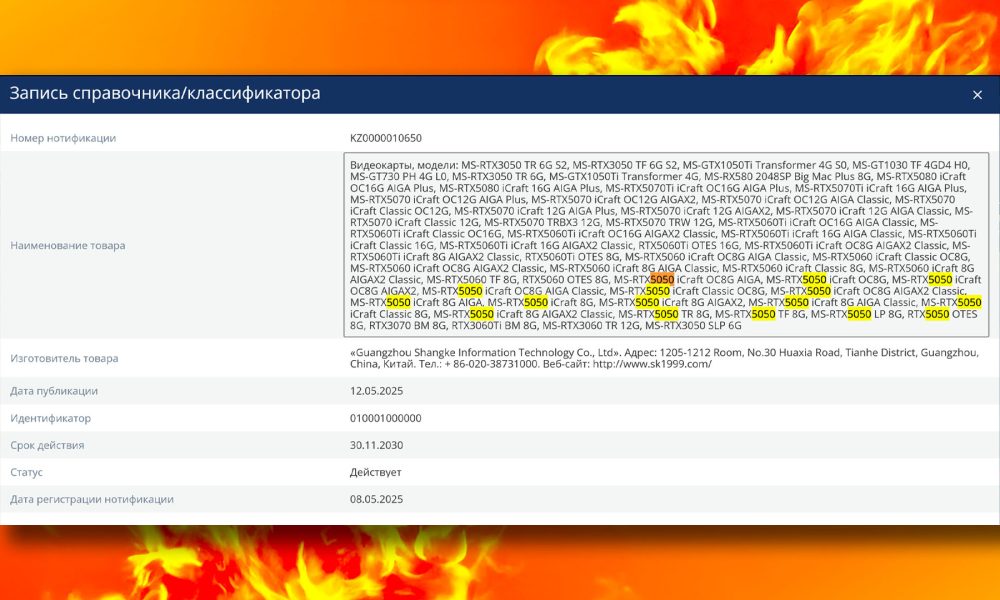The height and width of the screenshot is (600, 1000).
Task: Click the Изготовитель товара label
Action: coord(64,358)
